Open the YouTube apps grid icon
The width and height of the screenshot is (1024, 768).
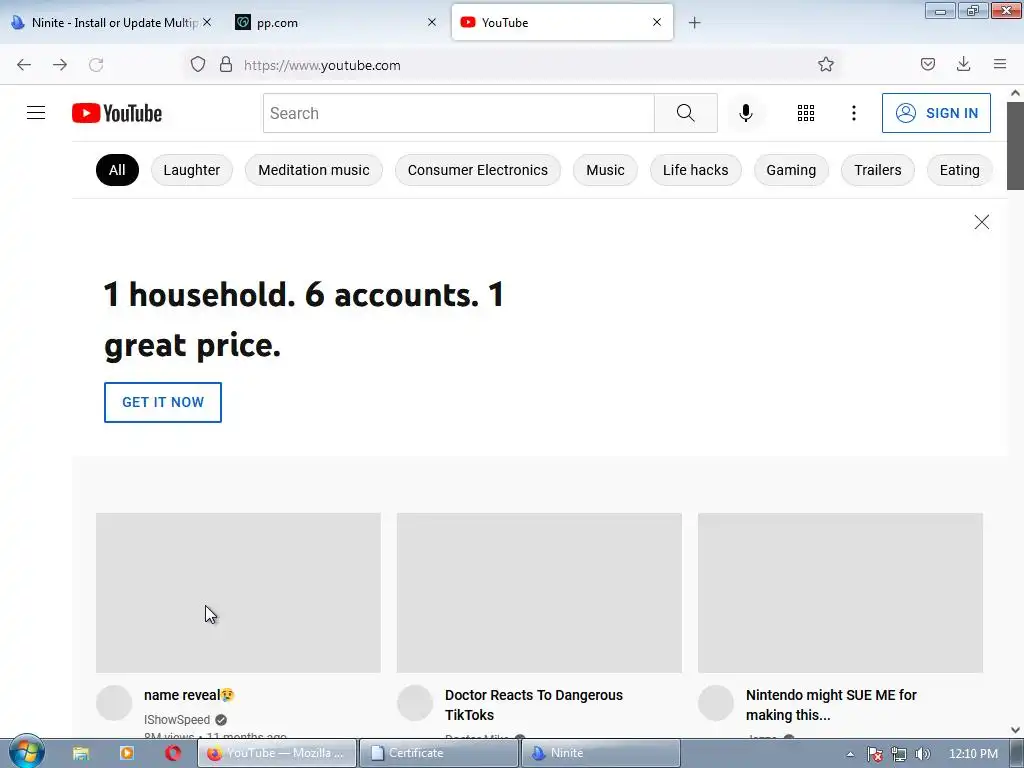806,113
